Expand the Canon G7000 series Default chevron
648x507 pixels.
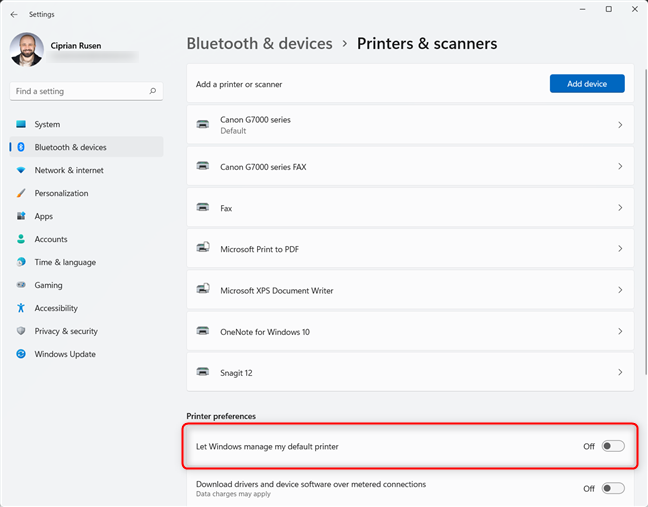point(620,124)
